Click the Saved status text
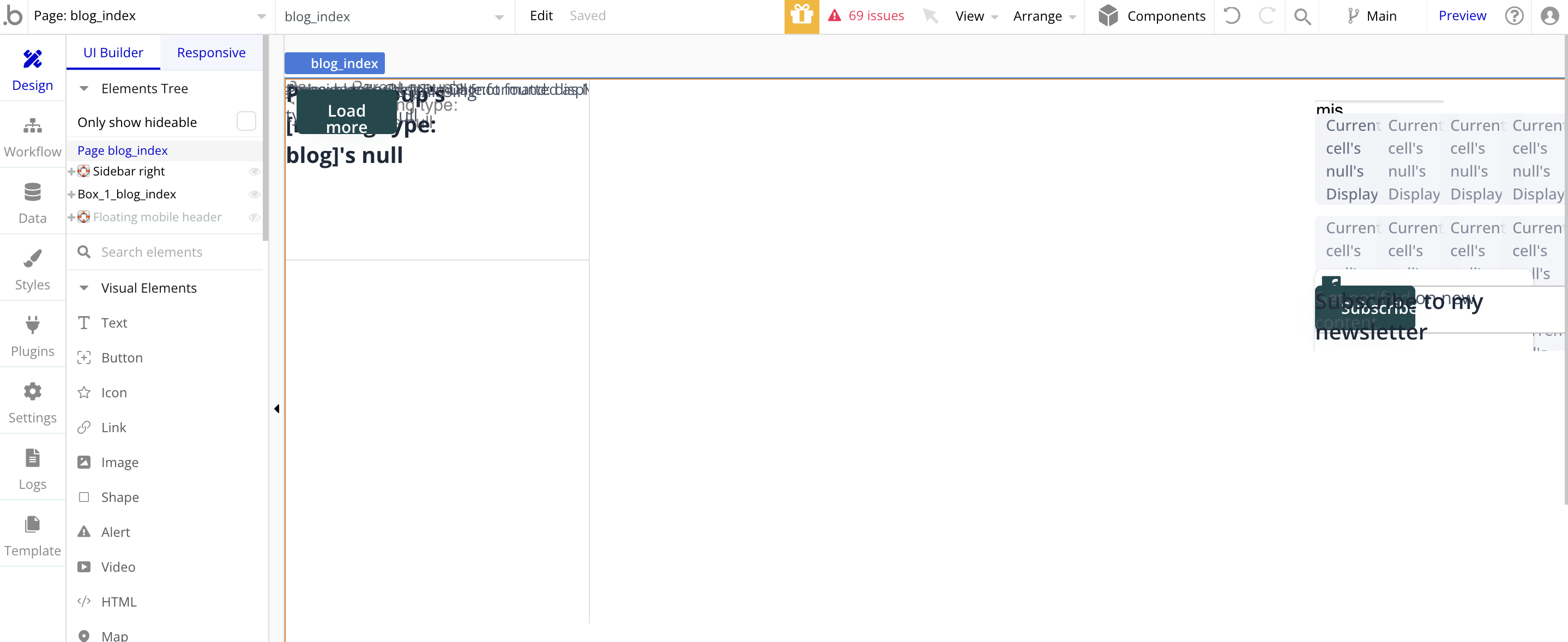Viewport: 1568px width, 642px height. (587, 15)
